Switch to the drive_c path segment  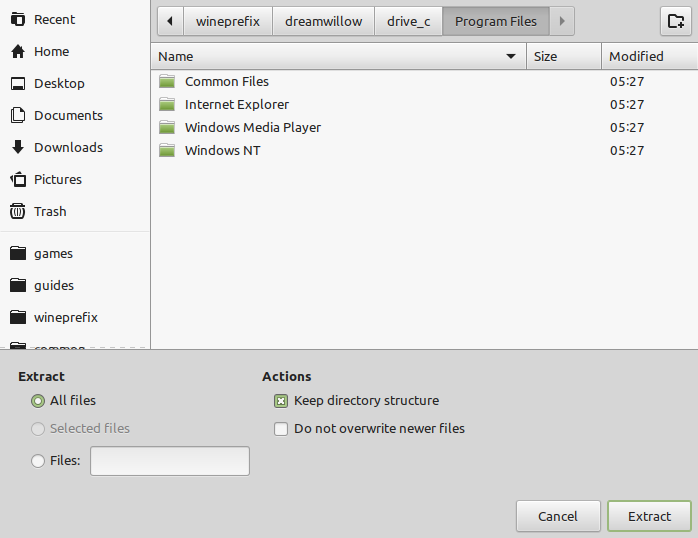click(409, 21)
